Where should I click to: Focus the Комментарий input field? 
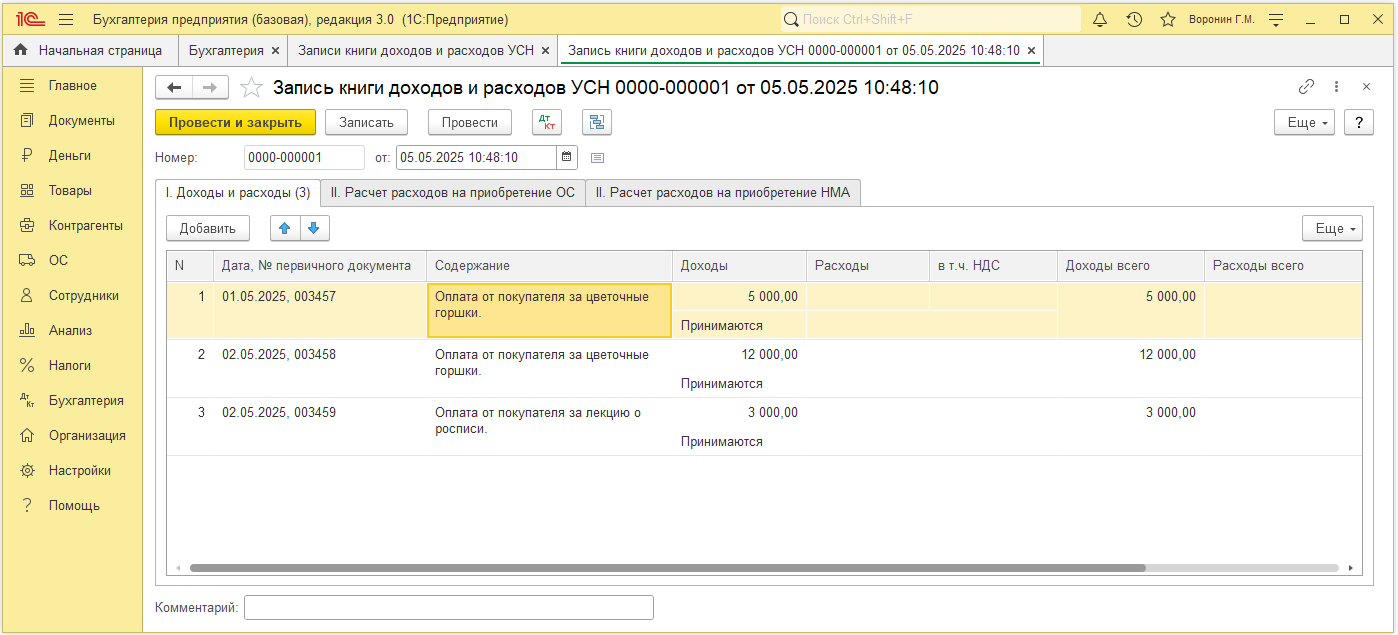tap(449, 607)
